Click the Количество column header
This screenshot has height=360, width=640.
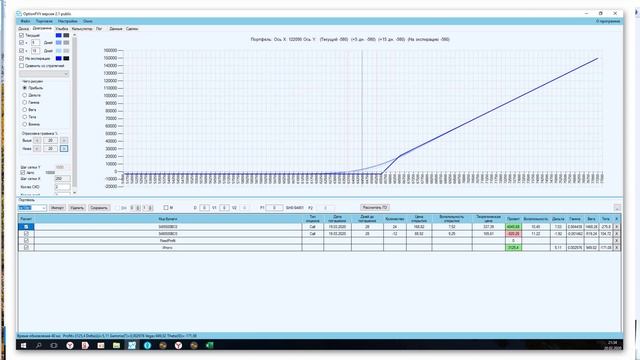point(394,219)
